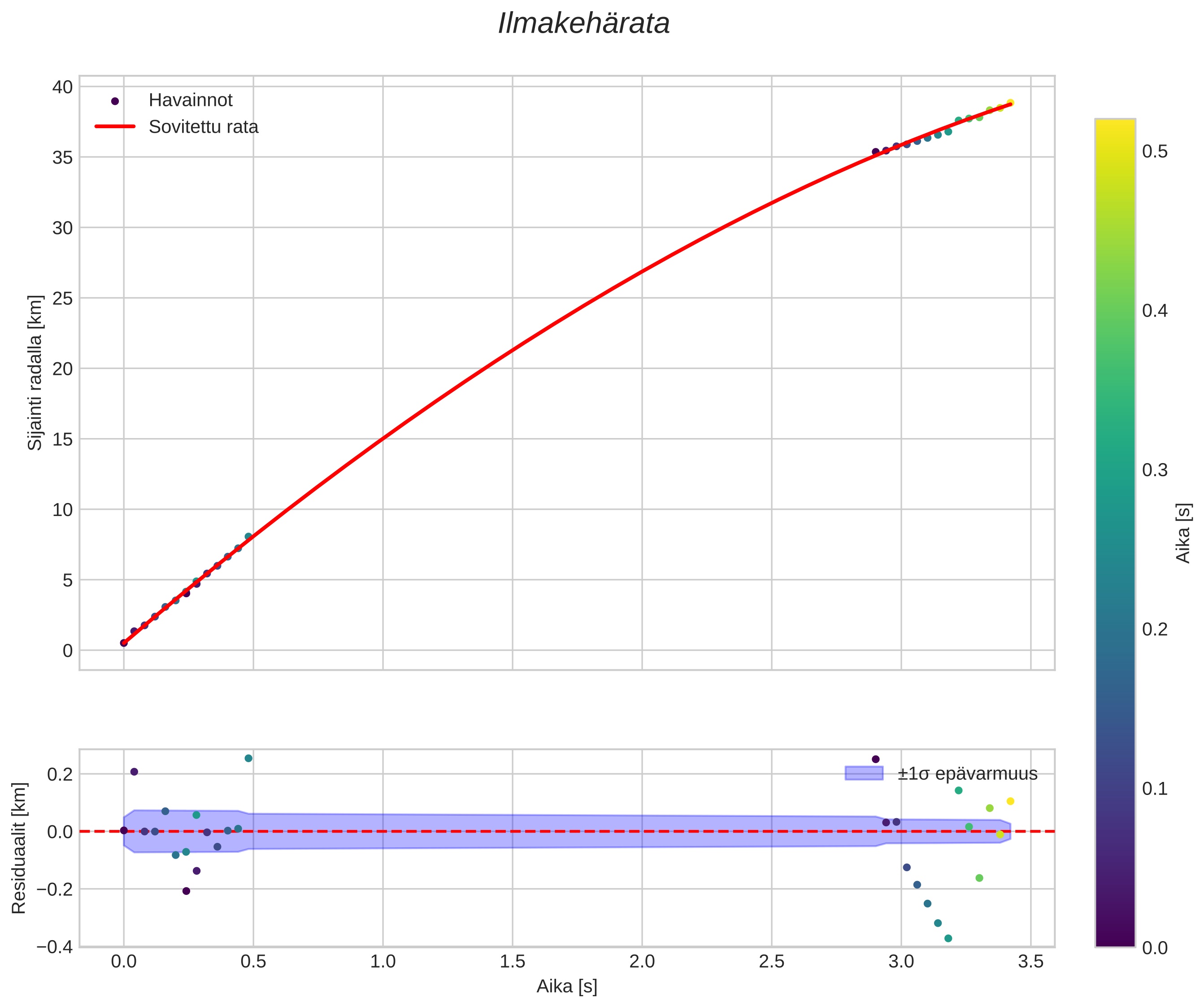Click the Aika [s] x-axis label

(566, 986)
